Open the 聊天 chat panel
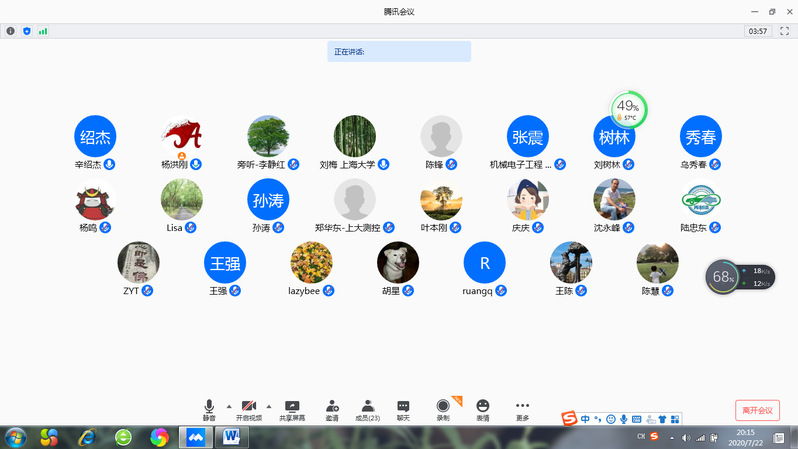This screenshot has width=798, height=449. 403,408
